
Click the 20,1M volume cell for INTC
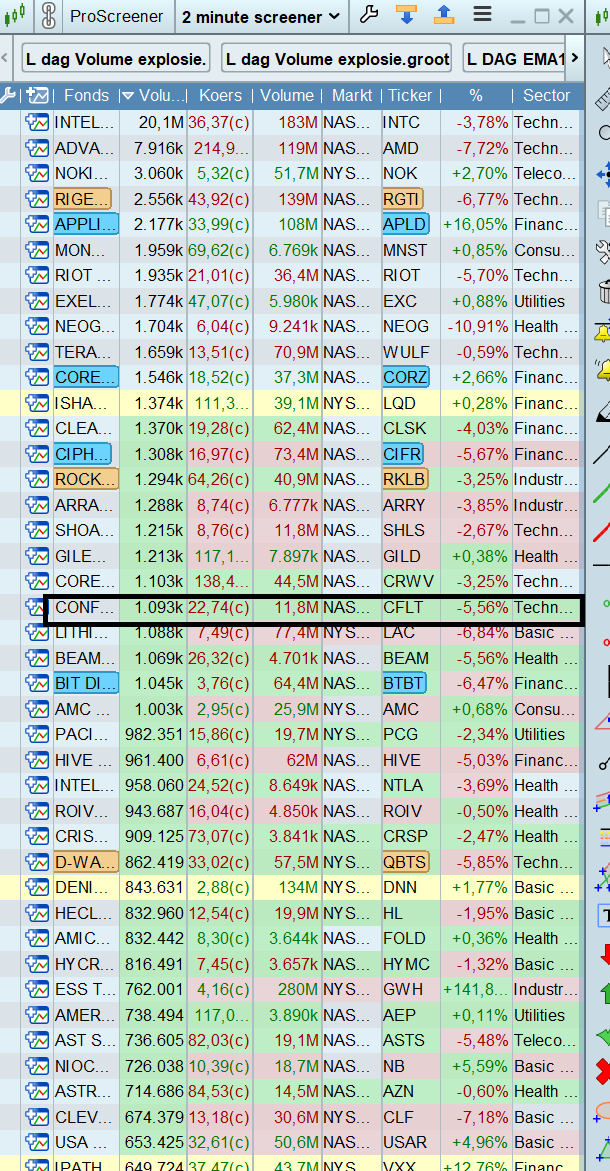point(153,122)
